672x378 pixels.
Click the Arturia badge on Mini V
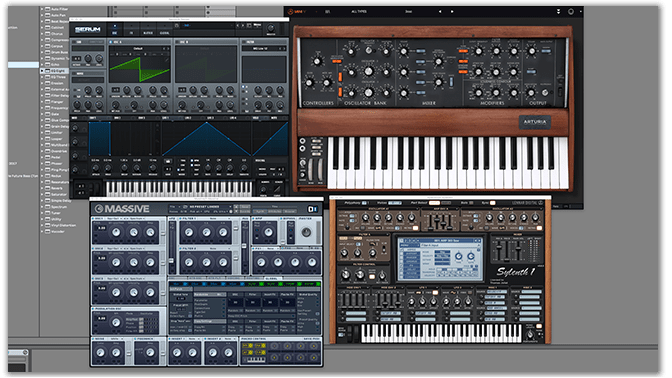[x=534, y=122]
